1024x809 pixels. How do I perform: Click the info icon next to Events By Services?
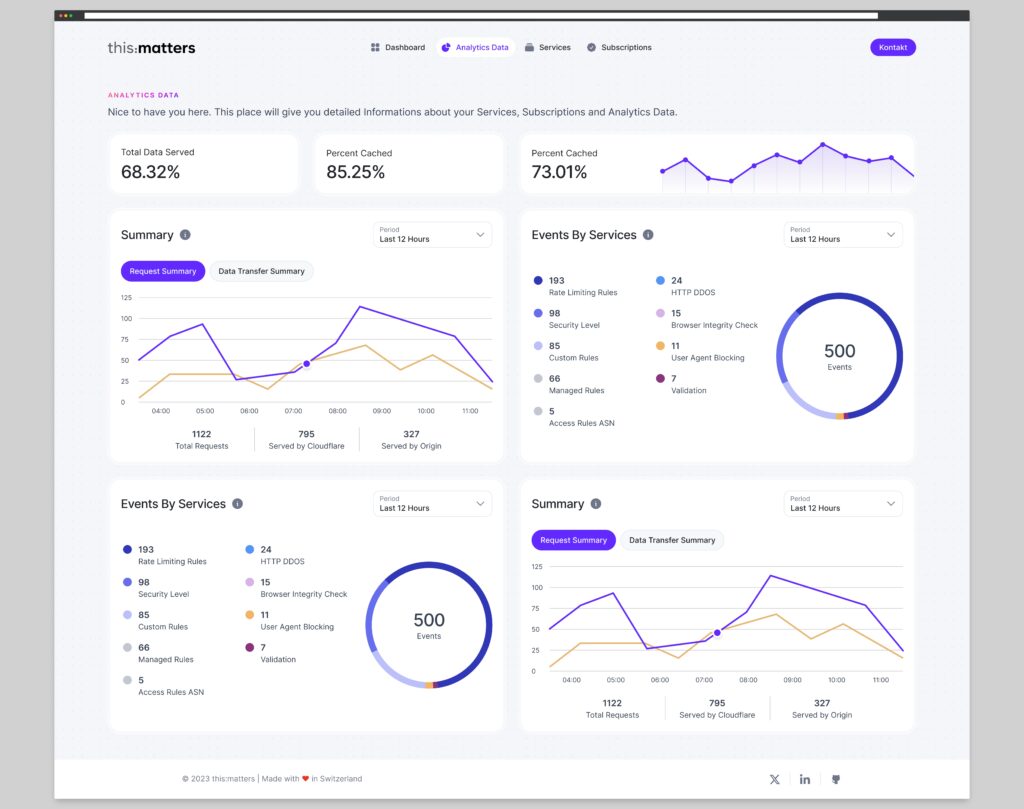(x=647, y=235)
